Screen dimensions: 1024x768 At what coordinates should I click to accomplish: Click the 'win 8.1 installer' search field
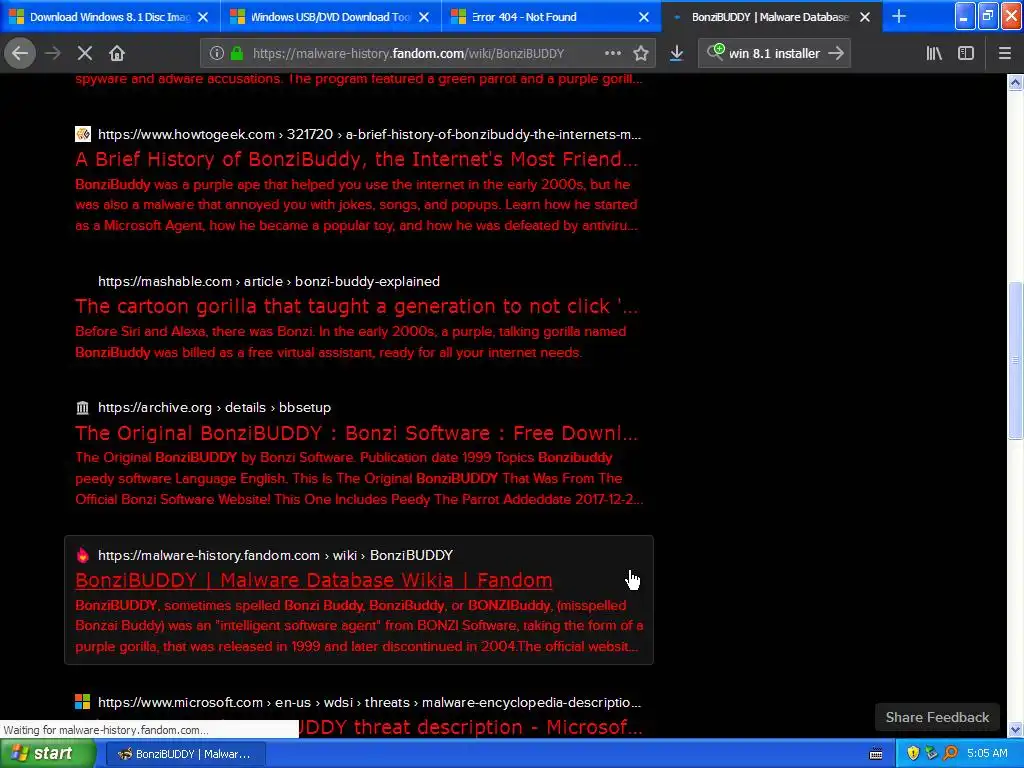(774, 54)
